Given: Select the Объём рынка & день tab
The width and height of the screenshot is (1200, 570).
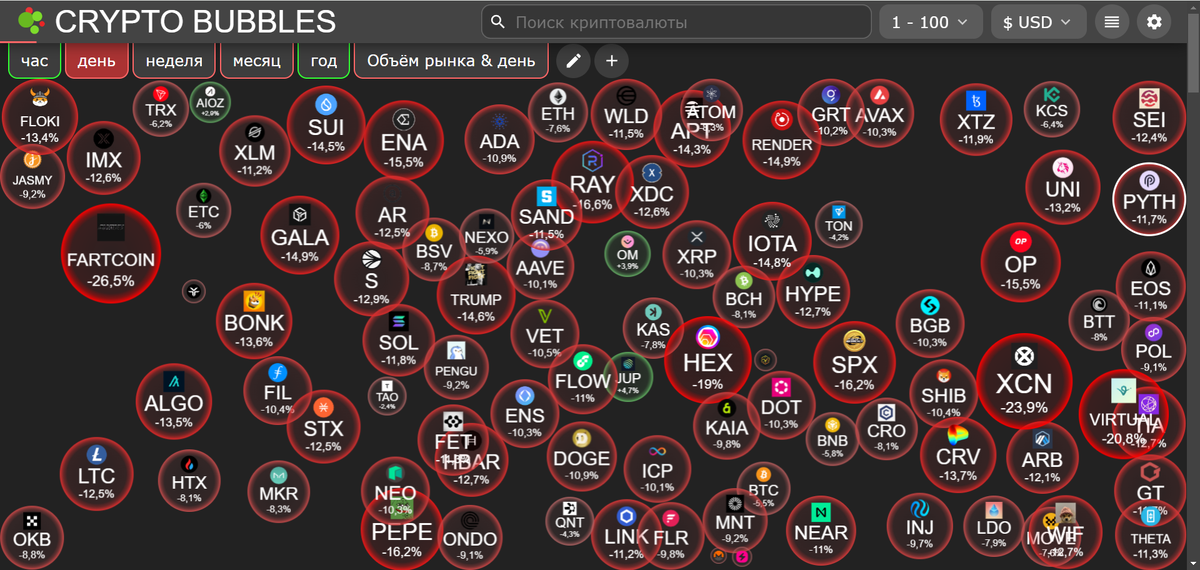Looking at the screenshot, I should (x=451, y=61).
